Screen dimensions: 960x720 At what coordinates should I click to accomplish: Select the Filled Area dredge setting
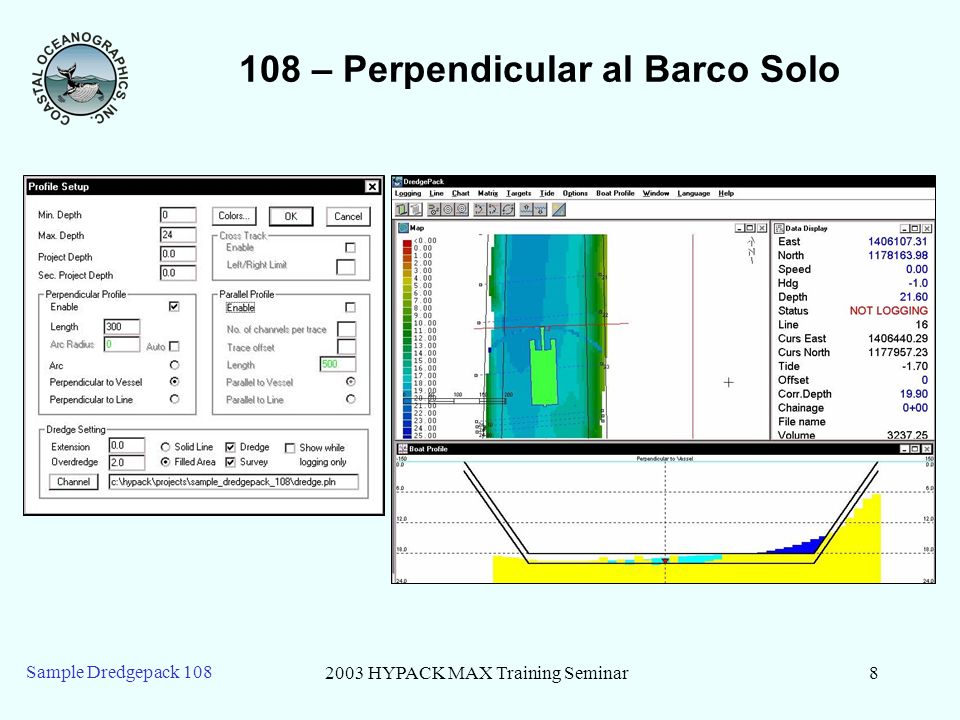pos(165,462)
